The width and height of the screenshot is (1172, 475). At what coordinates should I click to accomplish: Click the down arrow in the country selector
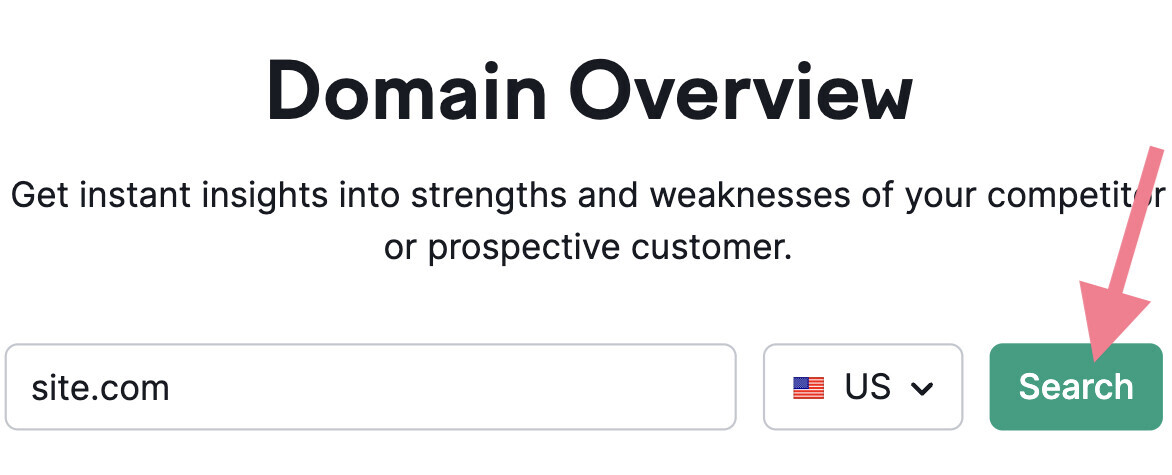tap(923, 388)
